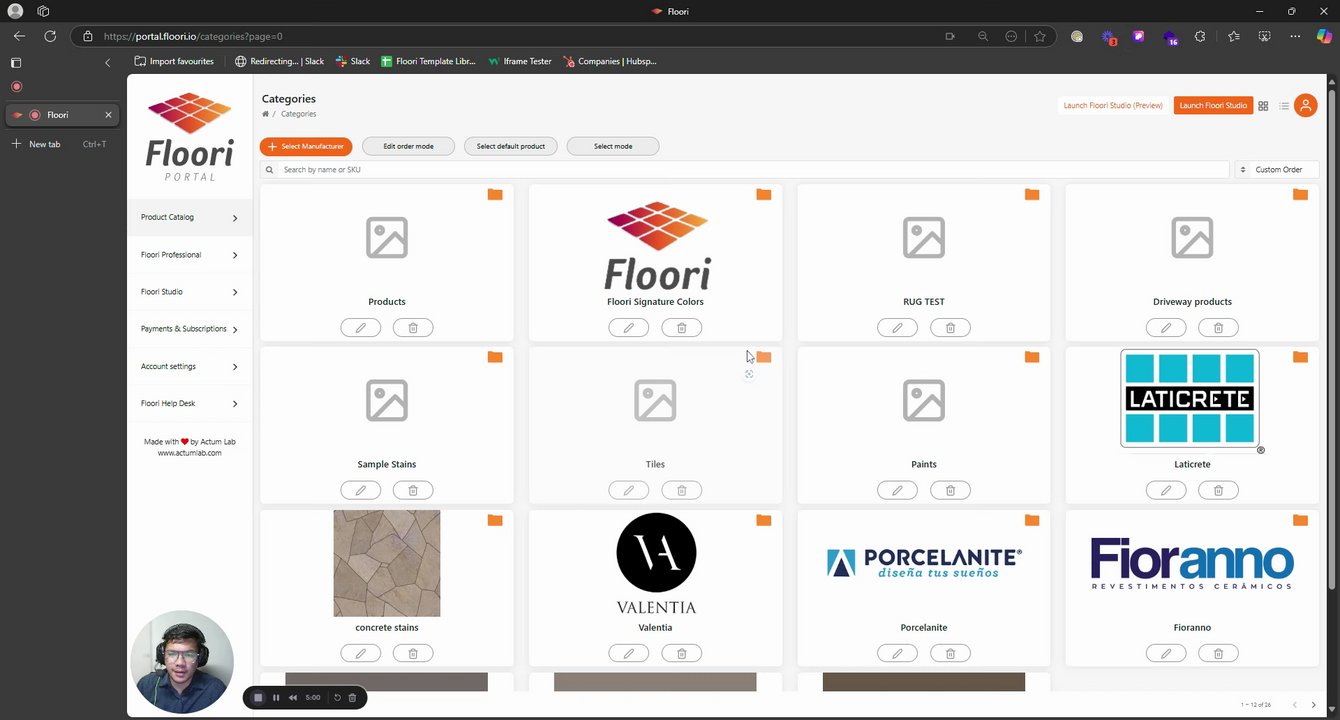Image resolution: width=1340 pixels, height=720 pixels.
Task: Click the trash icon under Valentia
Action: 682,654
